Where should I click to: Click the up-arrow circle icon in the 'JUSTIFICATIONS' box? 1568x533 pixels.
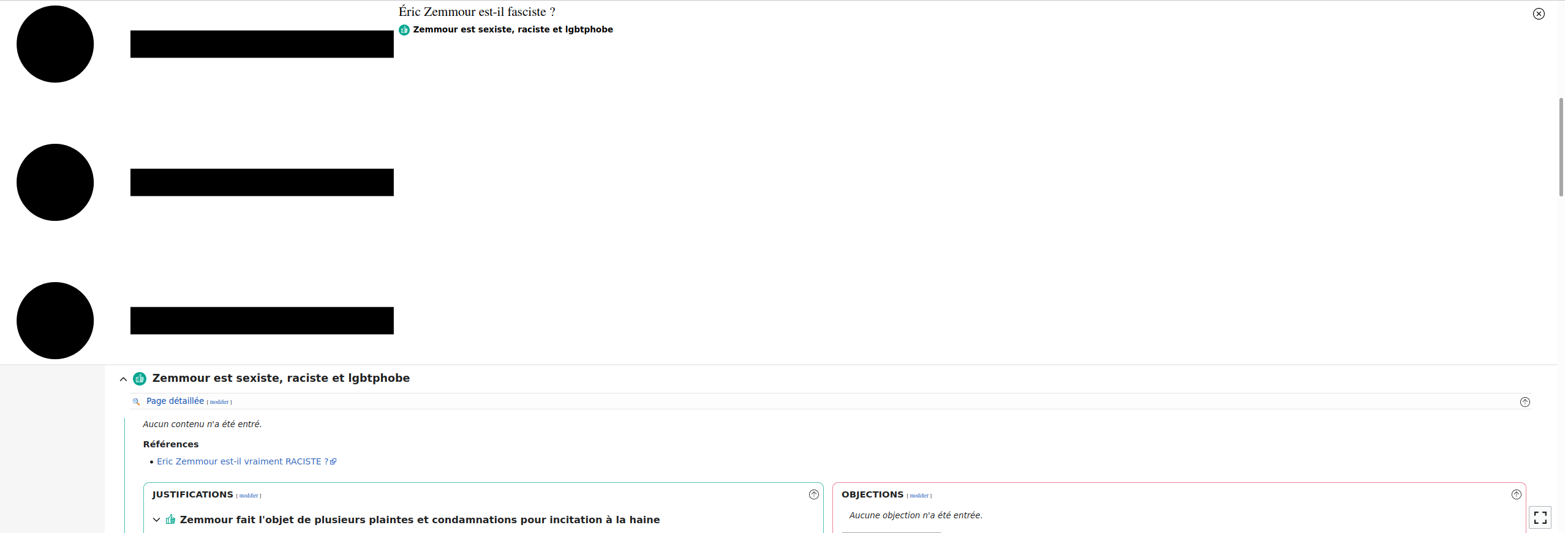814,494
